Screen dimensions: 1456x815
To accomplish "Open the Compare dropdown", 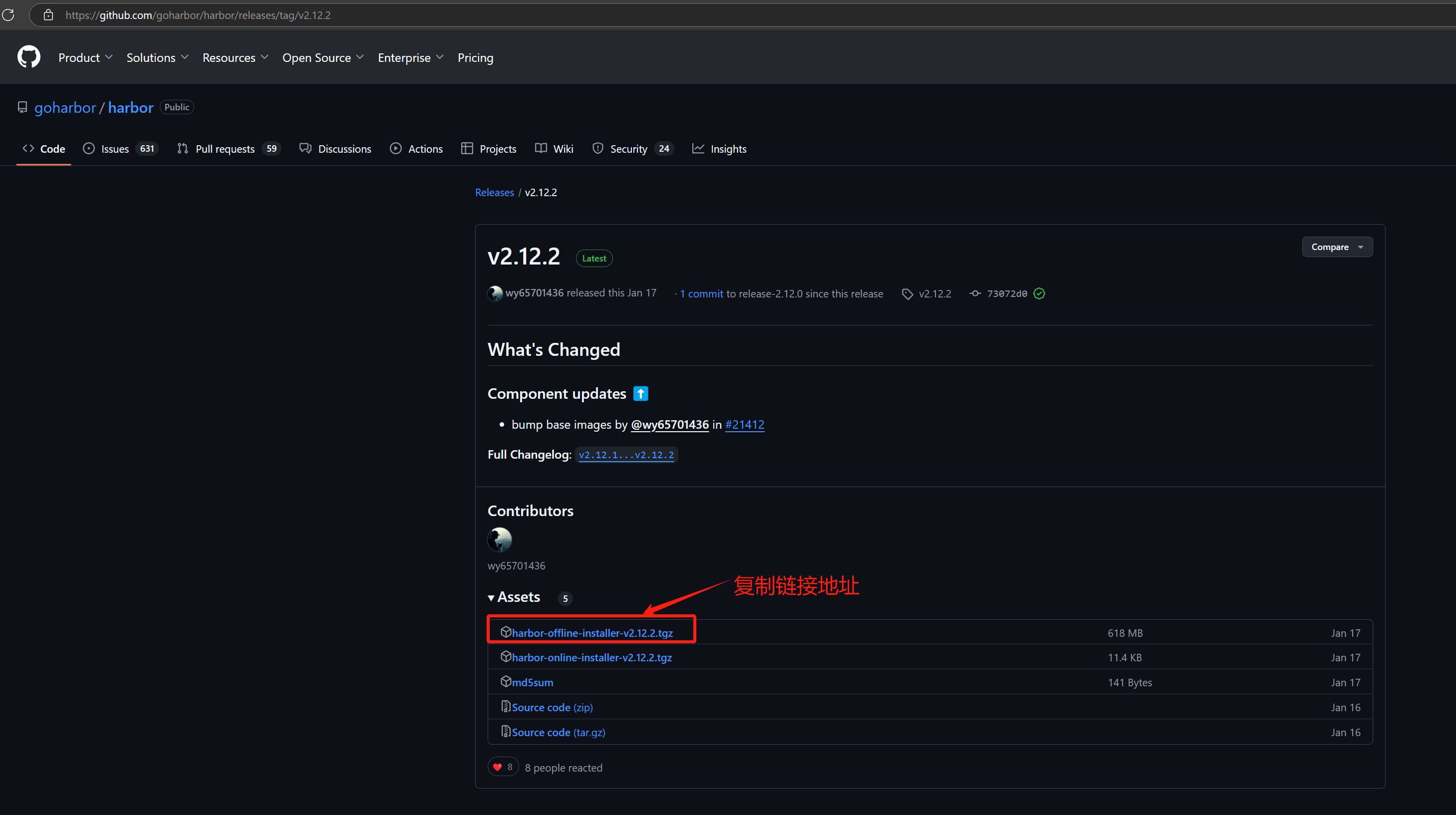I will pyautogui.click(x=1337, y=247).
